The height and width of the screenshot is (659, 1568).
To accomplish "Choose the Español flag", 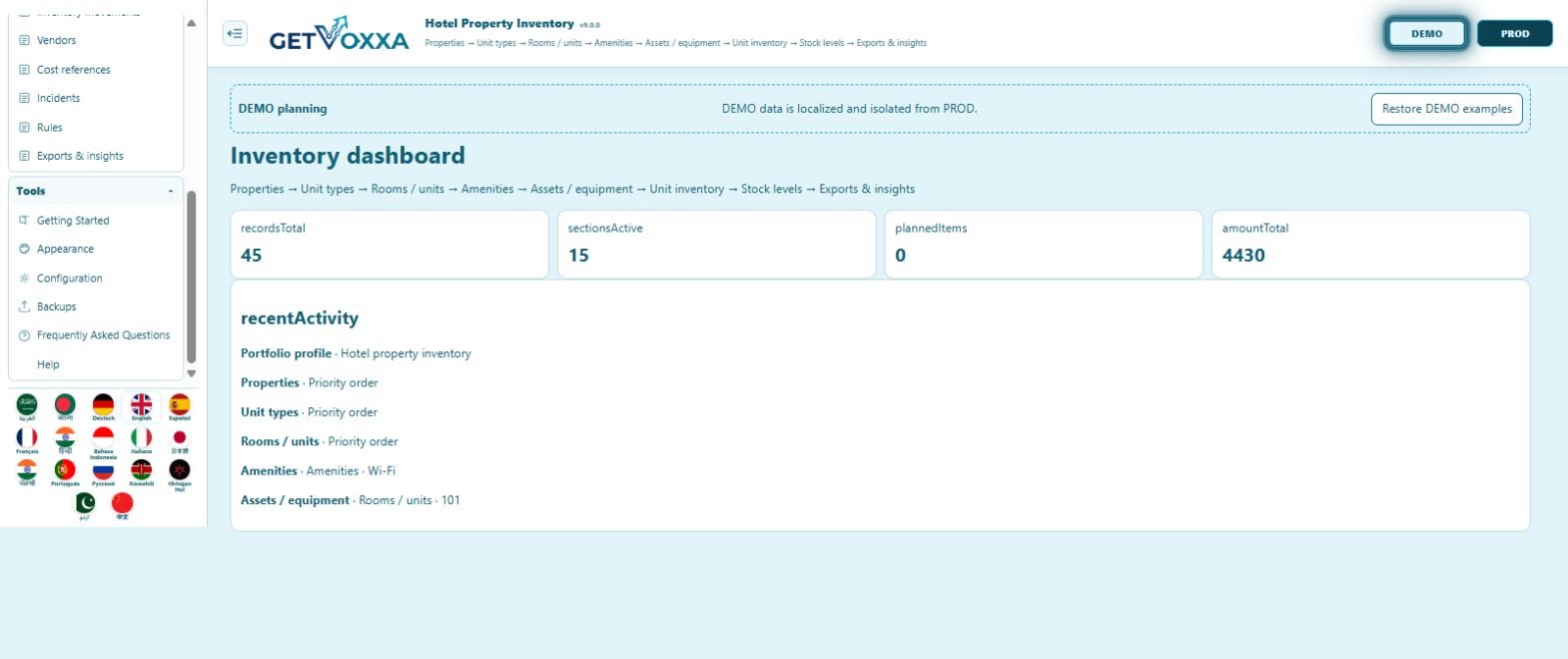I will coord(180,405).
